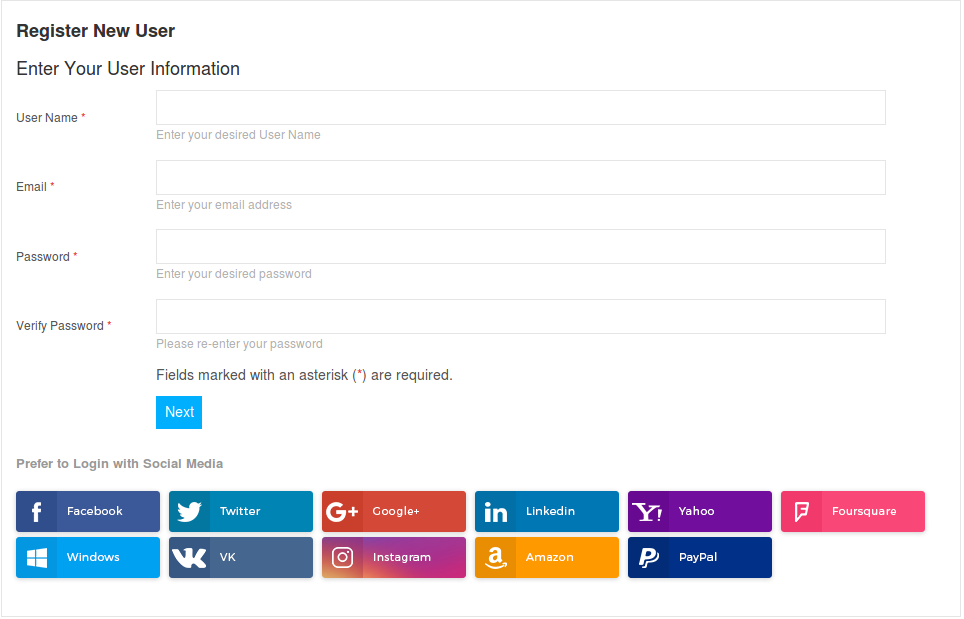
Task: Focus the User Name input field
Action: [520, 108]
